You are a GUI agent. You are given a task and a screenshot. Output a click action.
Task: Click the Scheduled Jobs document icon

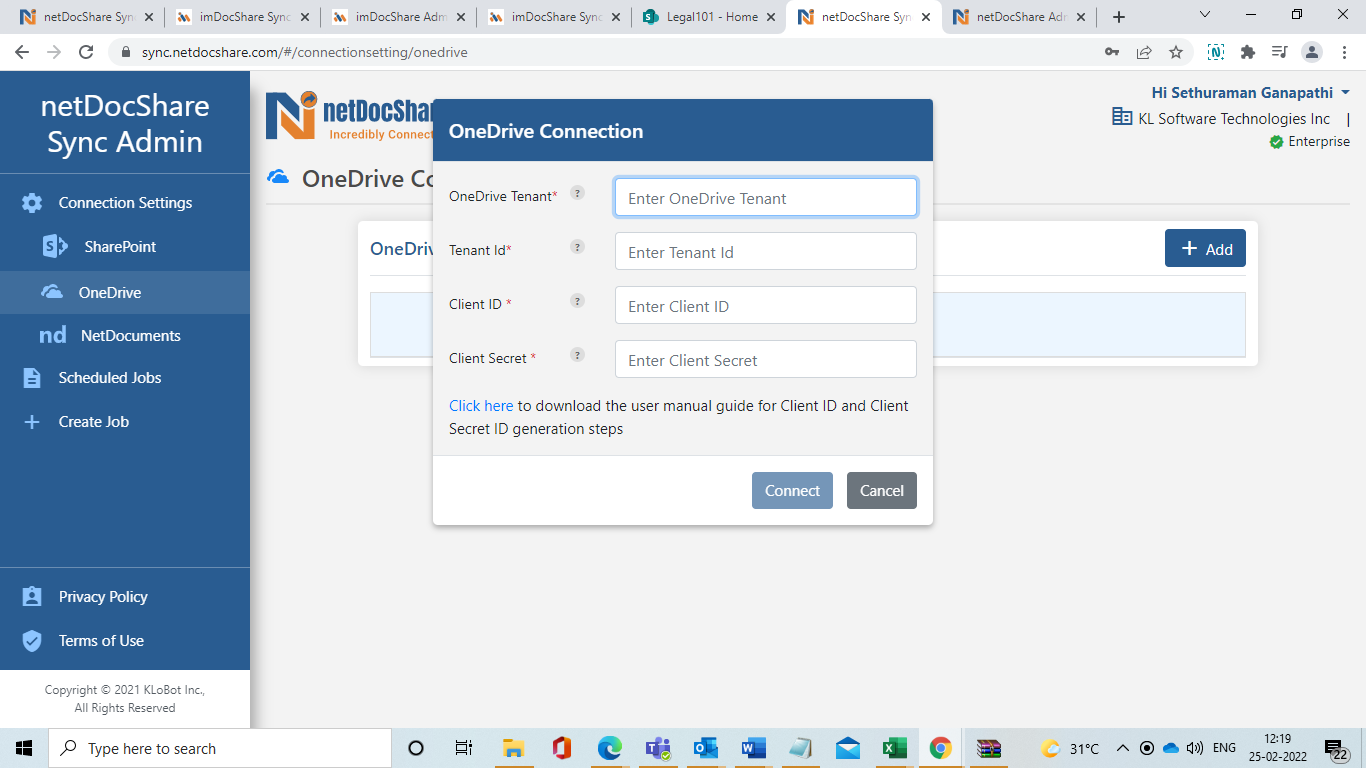tap(32, 378)
